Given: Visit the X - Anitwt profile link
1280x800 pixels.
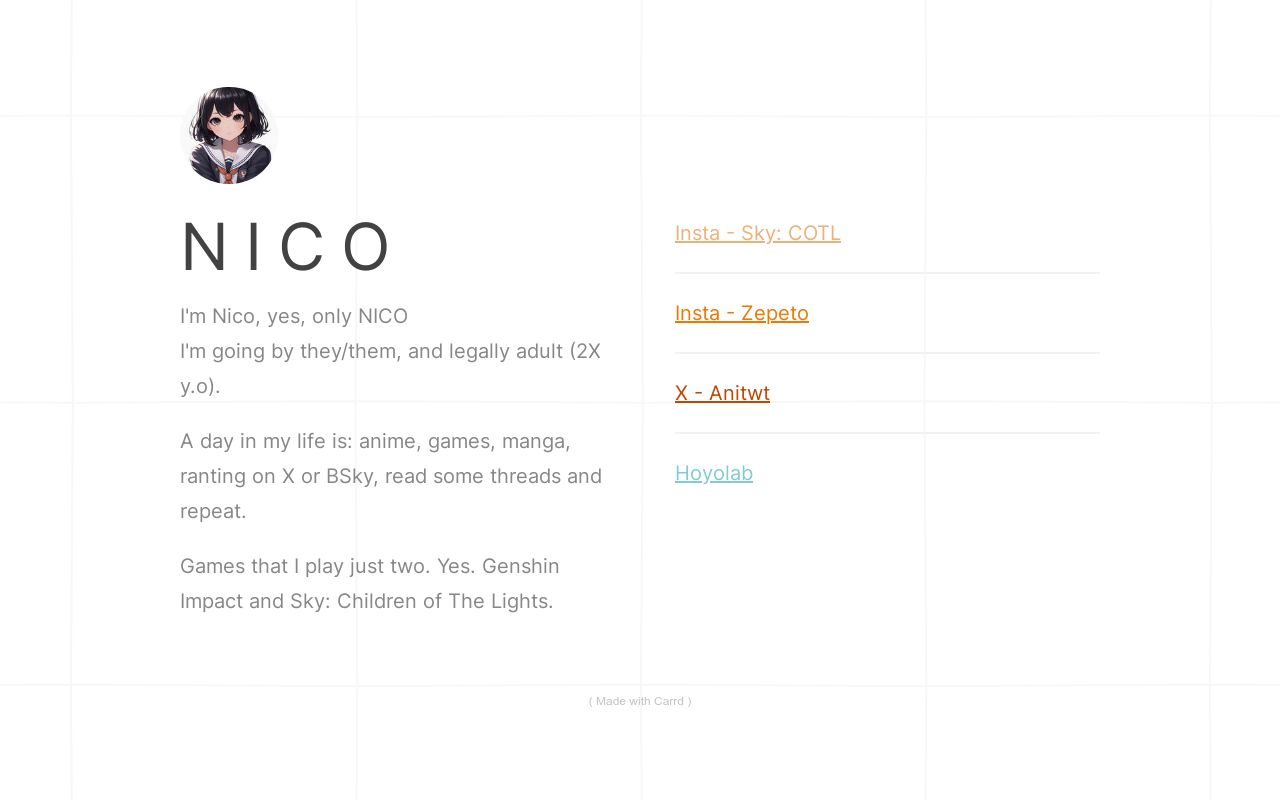Looking at the screenshot, I should click(722, 393).
